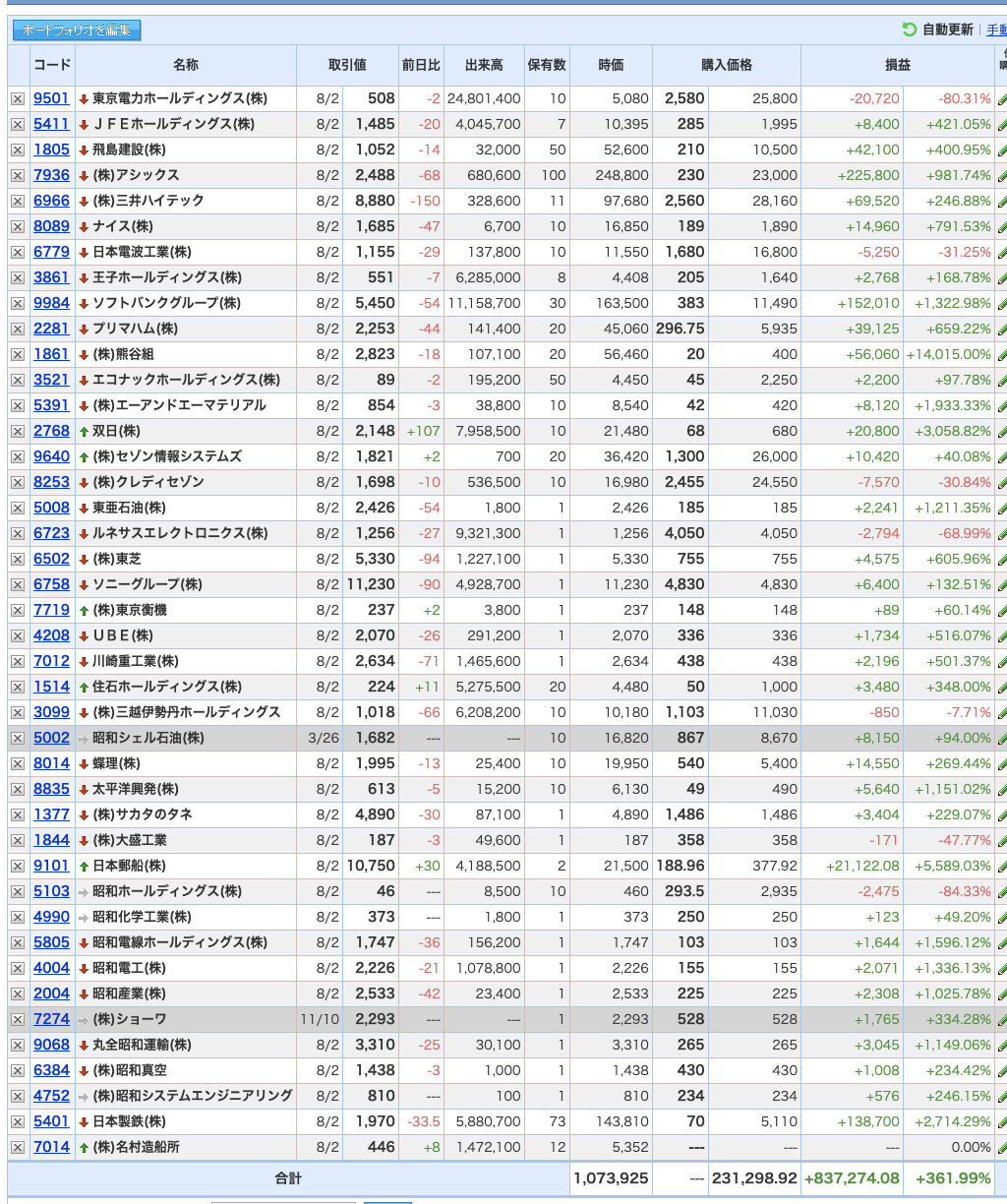The height and width of the screenshot is (1204, 1007).
Task: Click the 損益 column header
Action: click(898, 65)
